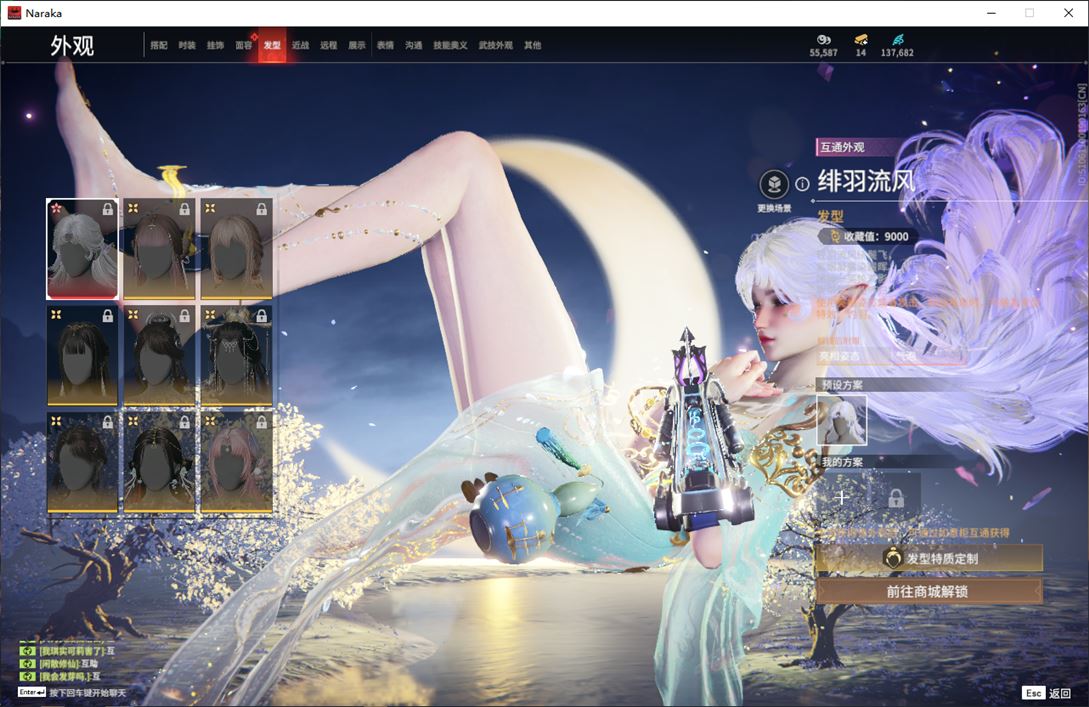Pick the black updo with silver headpiece

tap(159, 356)
